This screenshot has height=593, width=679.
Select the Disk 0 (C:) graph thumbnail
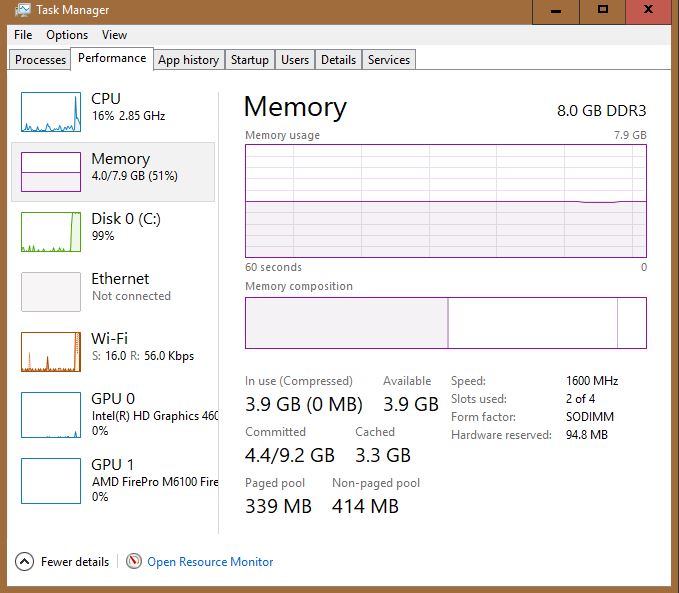(51, 232)
